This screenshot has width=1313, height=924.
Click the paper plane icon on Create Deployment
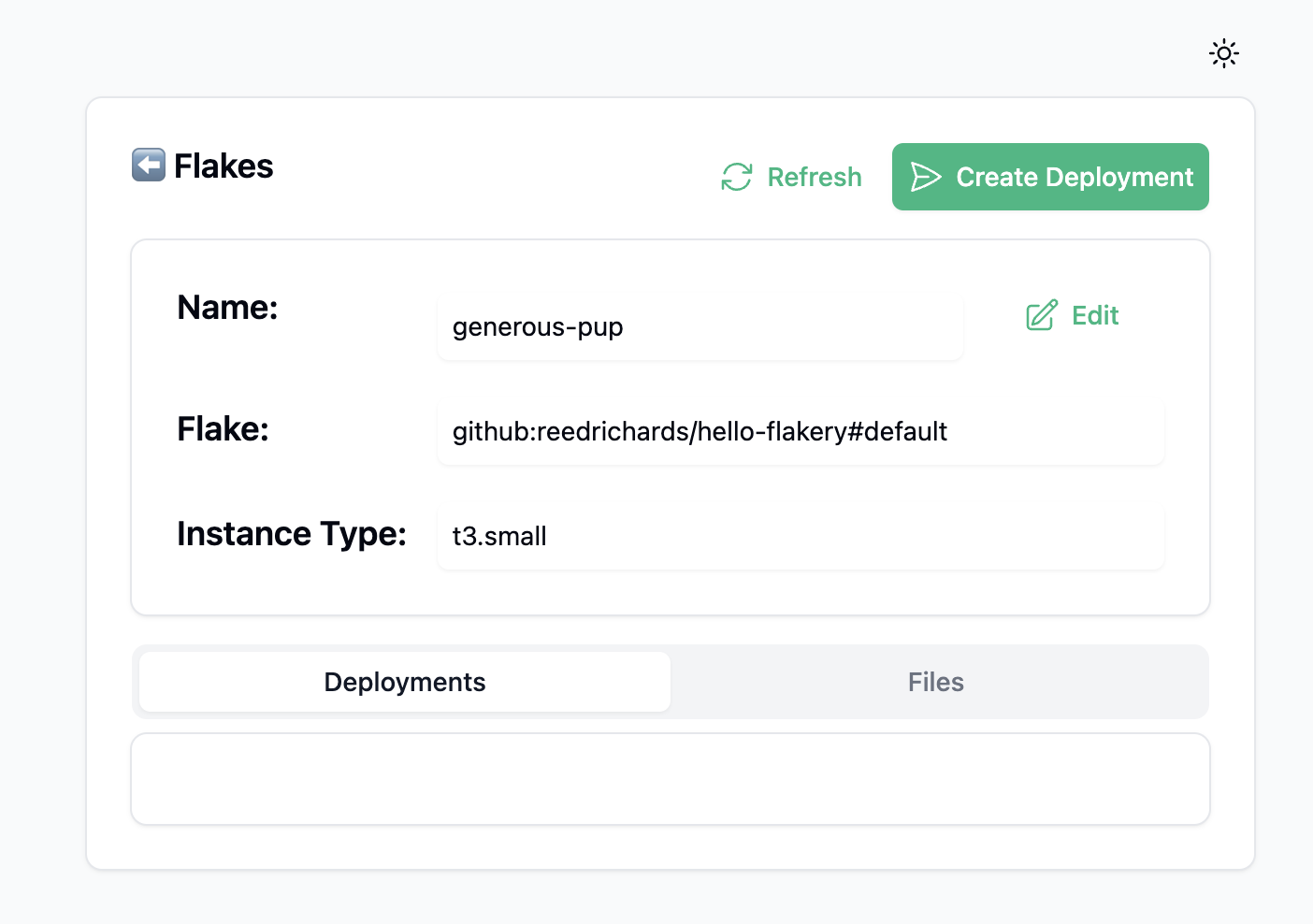tap(925, 177)
